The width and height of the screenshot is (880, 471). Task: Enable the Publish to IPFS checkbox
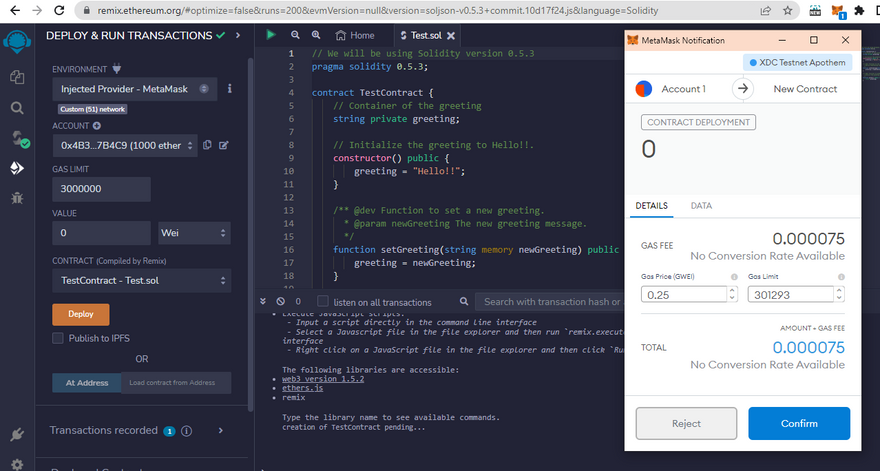(58, 338)
